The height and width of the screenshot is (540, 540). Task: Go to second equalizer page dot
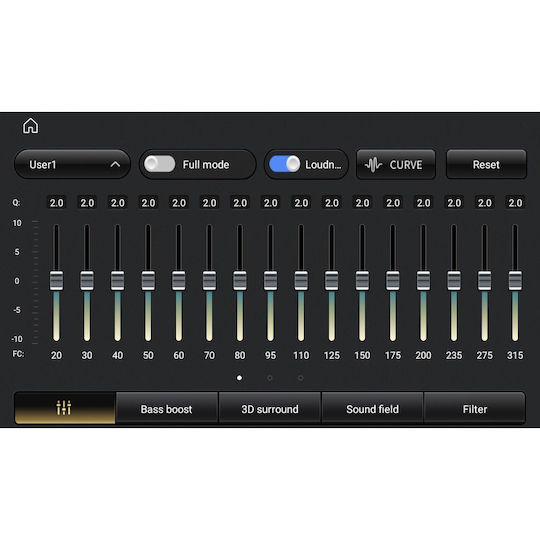point(270,378)
